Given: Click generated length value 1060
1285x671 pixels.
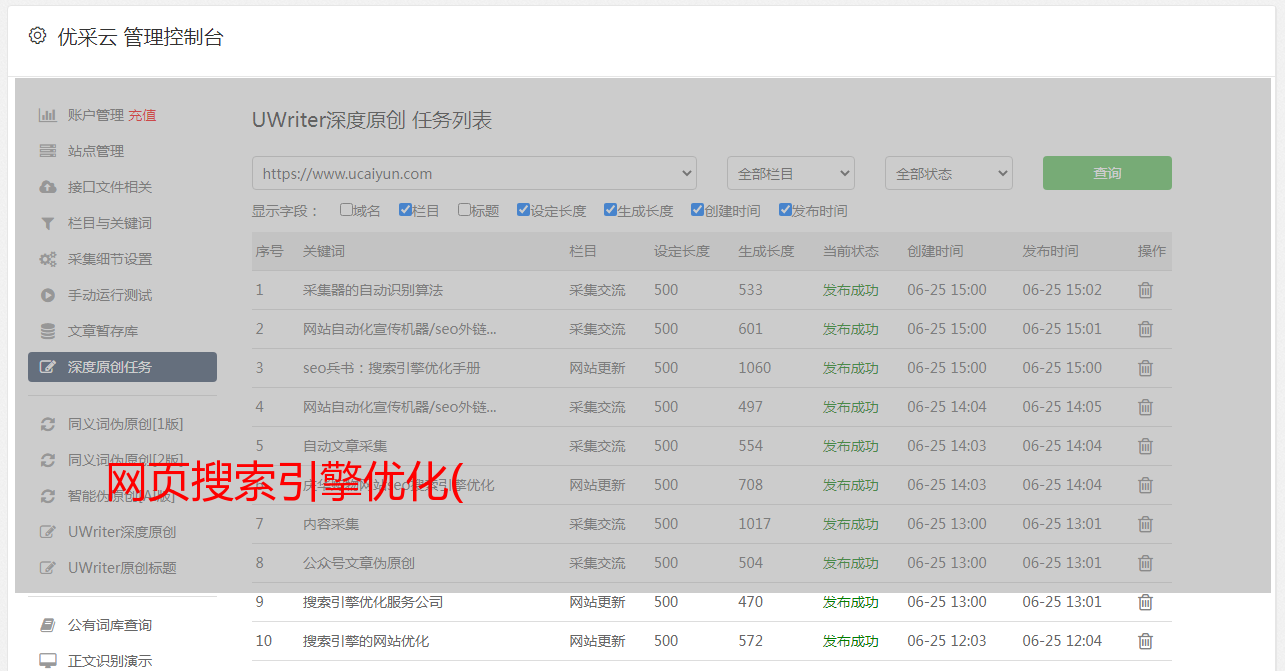Looking at the screenshot, I should pos(755,368).
